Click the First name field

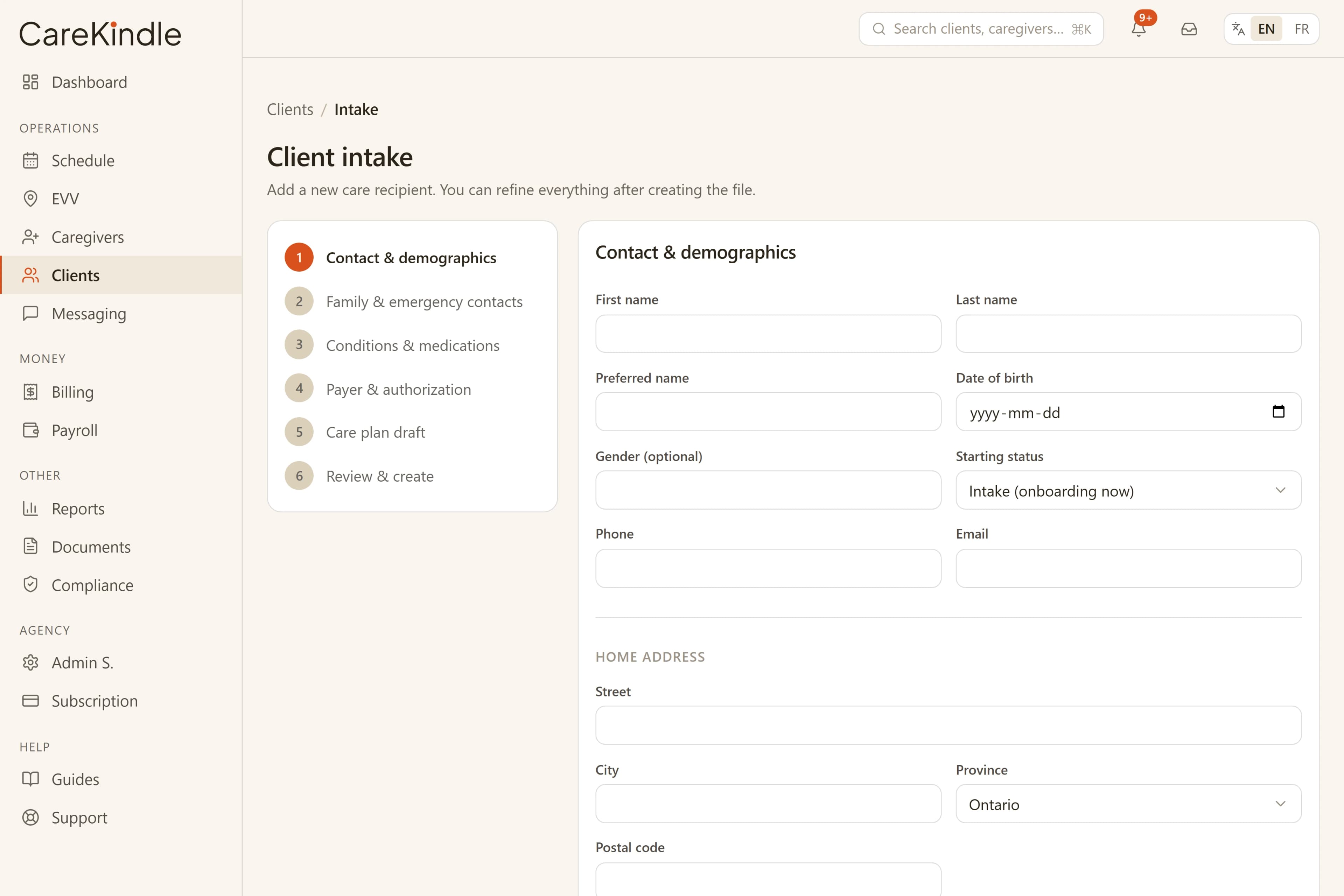pos(768,334)
